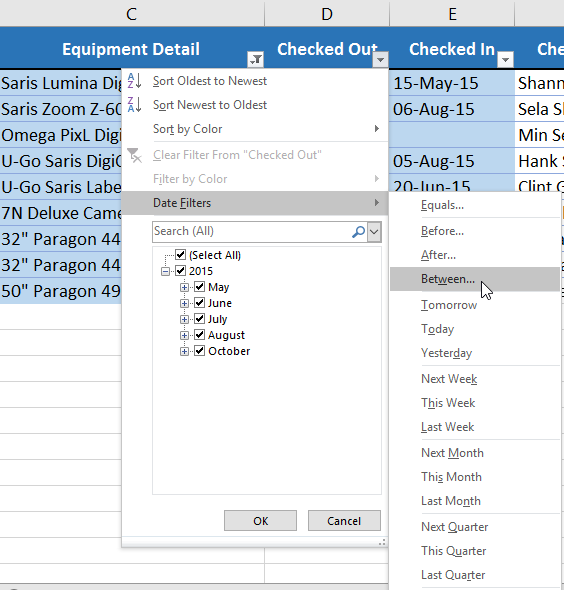
Task: Filter dates by Today
Action: 475,329
